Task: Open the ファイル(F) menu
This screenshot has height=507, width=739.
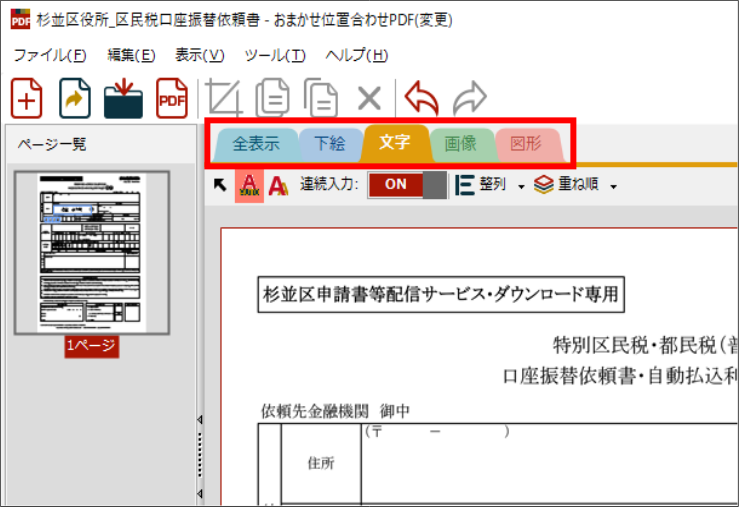Action: pyautogui.click(x=50, y=55)
